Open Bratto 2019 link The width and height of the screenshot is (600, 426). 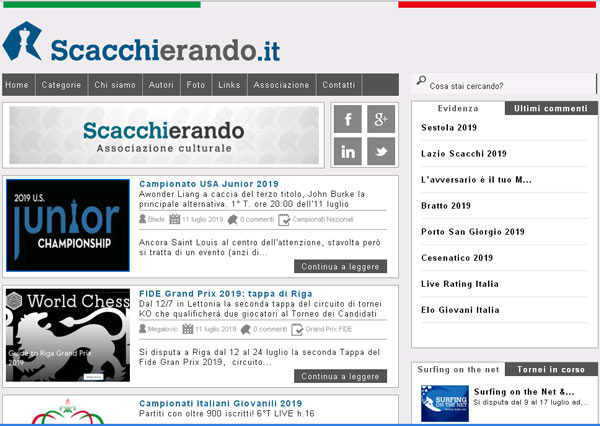[x=446, y=206]
